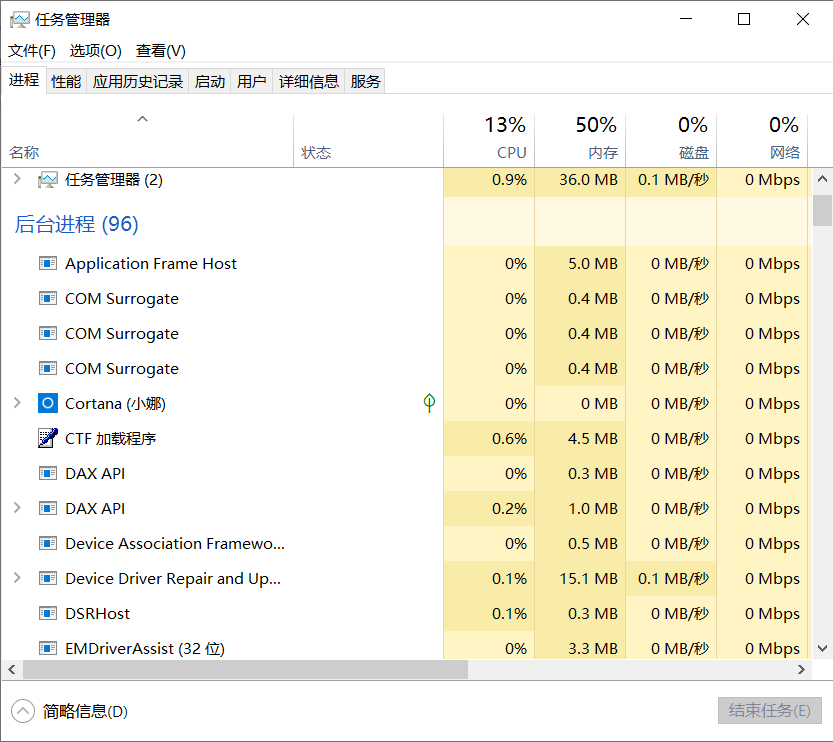Click the Application Frame Host process icon
This screenshot has width=833, height=742.
coord(48,263)
